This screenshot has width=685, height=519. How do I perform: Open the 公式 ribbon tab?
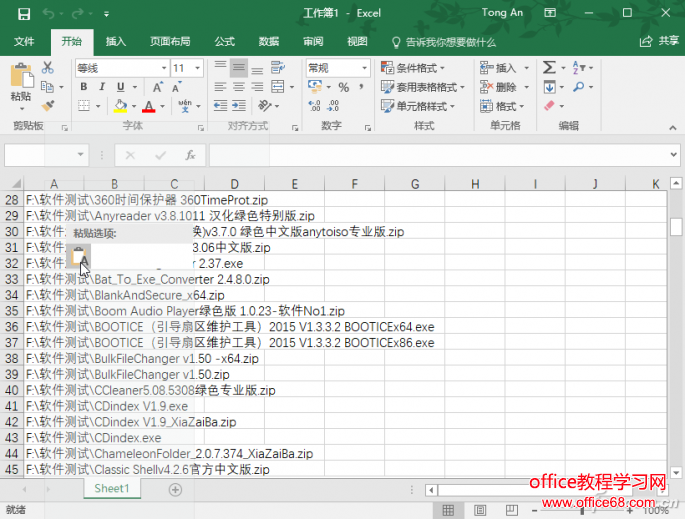point(224,42)
